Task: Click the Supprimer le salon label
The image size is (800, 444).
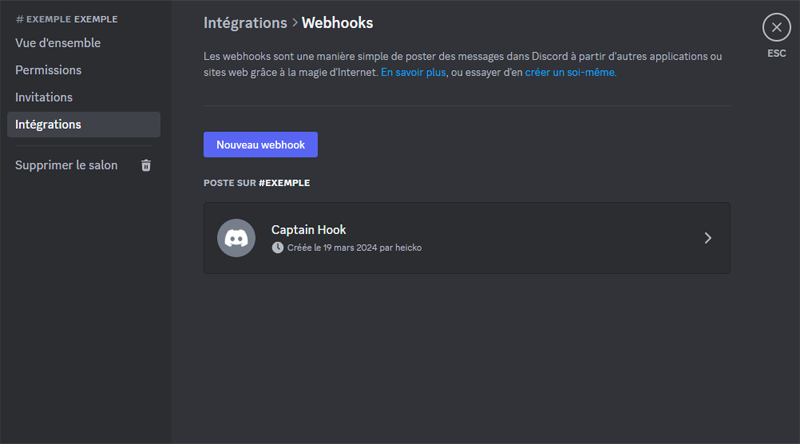Action: tap(66, 165)
